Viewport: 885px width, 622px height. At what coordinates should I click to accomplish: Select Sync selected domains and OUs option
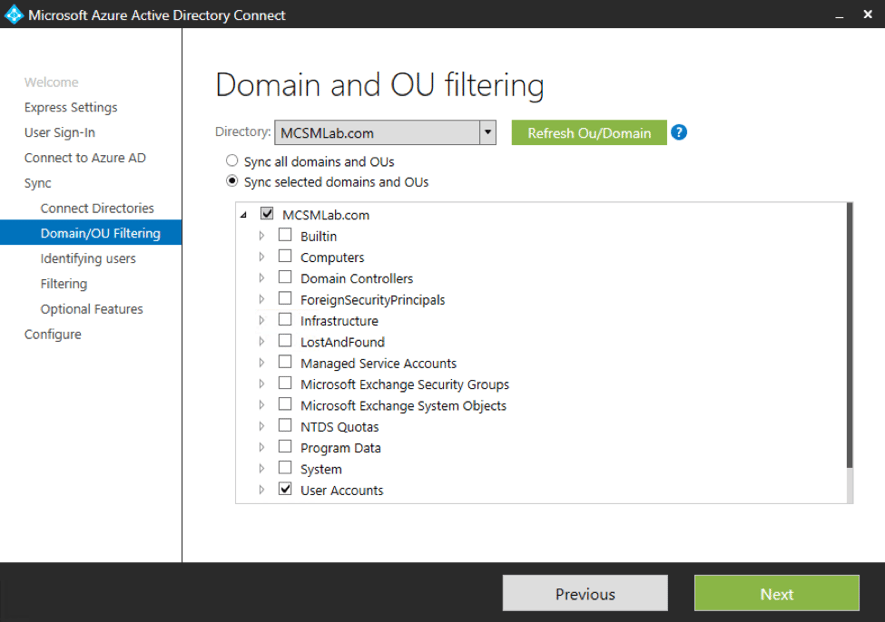tap(232, 181)
